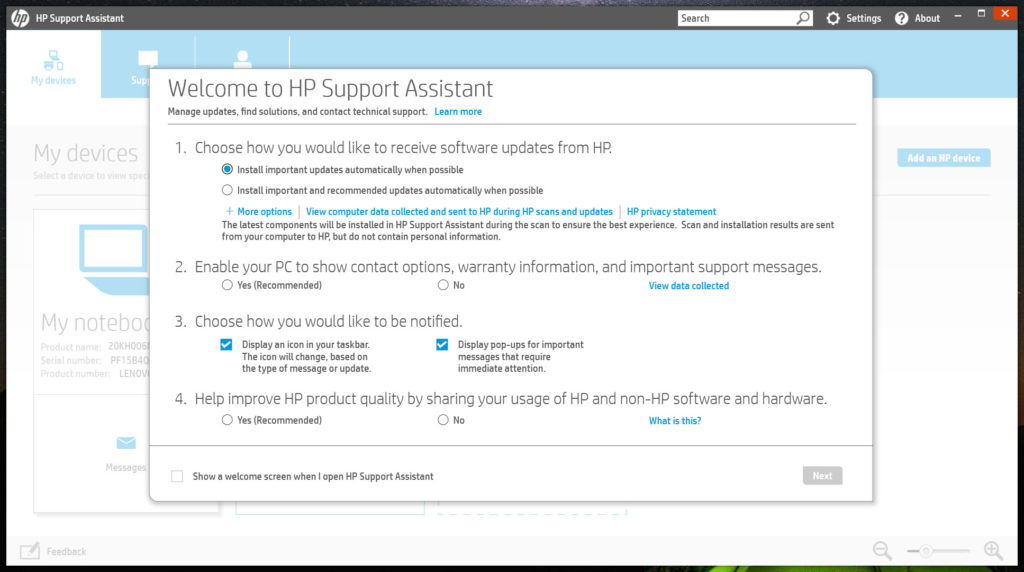Open HP privacy statement link

coord(671,212)
